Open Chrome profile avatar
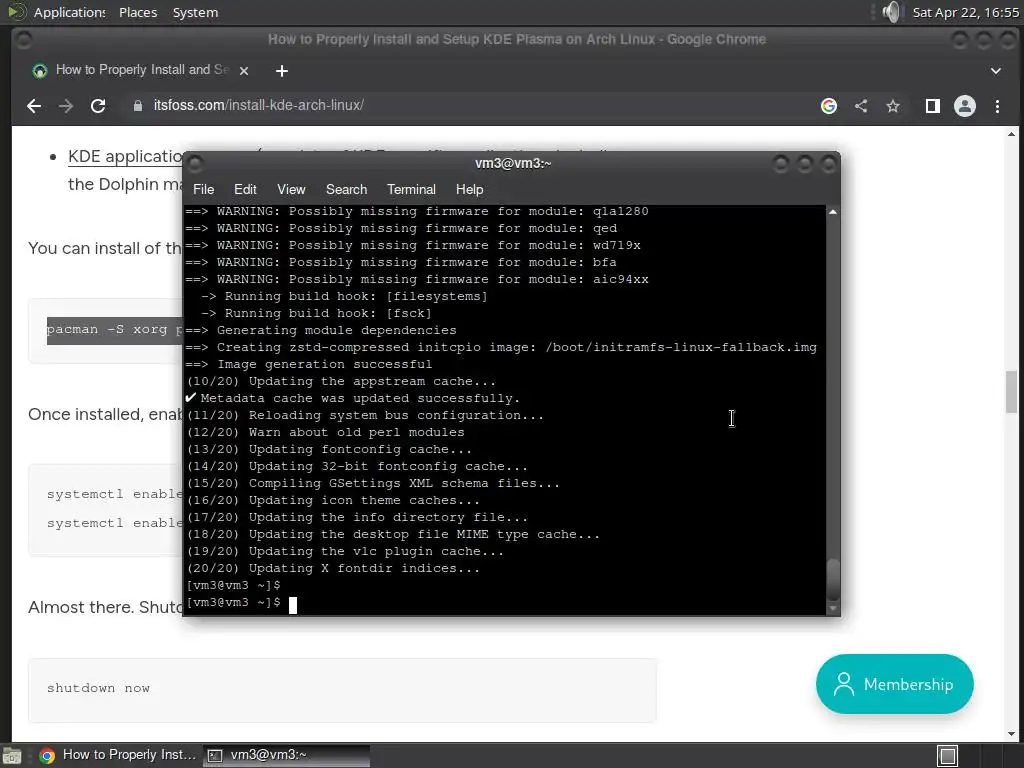The width and height of the screenshot is (1024, 768). click(965, 106)
